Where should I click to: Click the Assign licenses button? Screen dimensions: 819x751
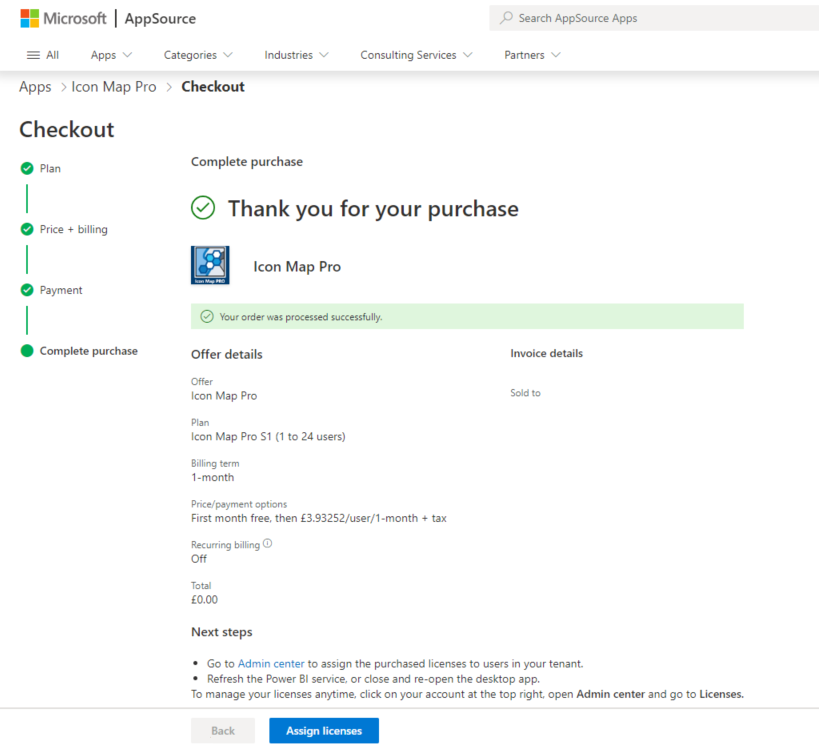(x=323, y=731)
